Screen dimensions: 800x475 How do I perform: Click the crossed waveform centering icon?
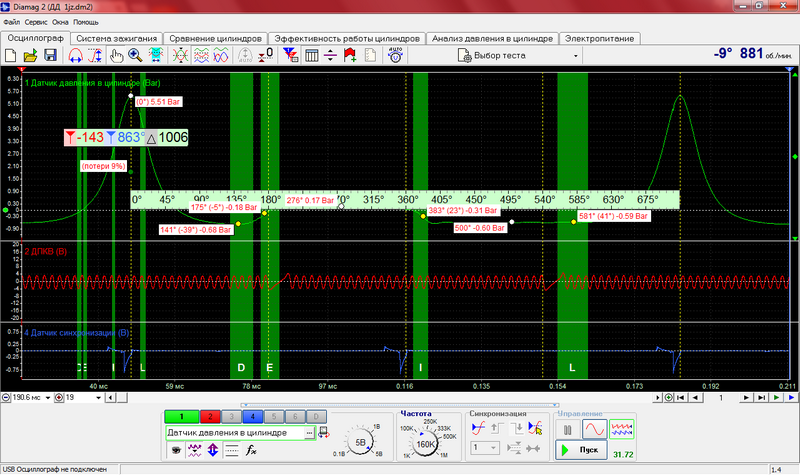click(180, 55)
